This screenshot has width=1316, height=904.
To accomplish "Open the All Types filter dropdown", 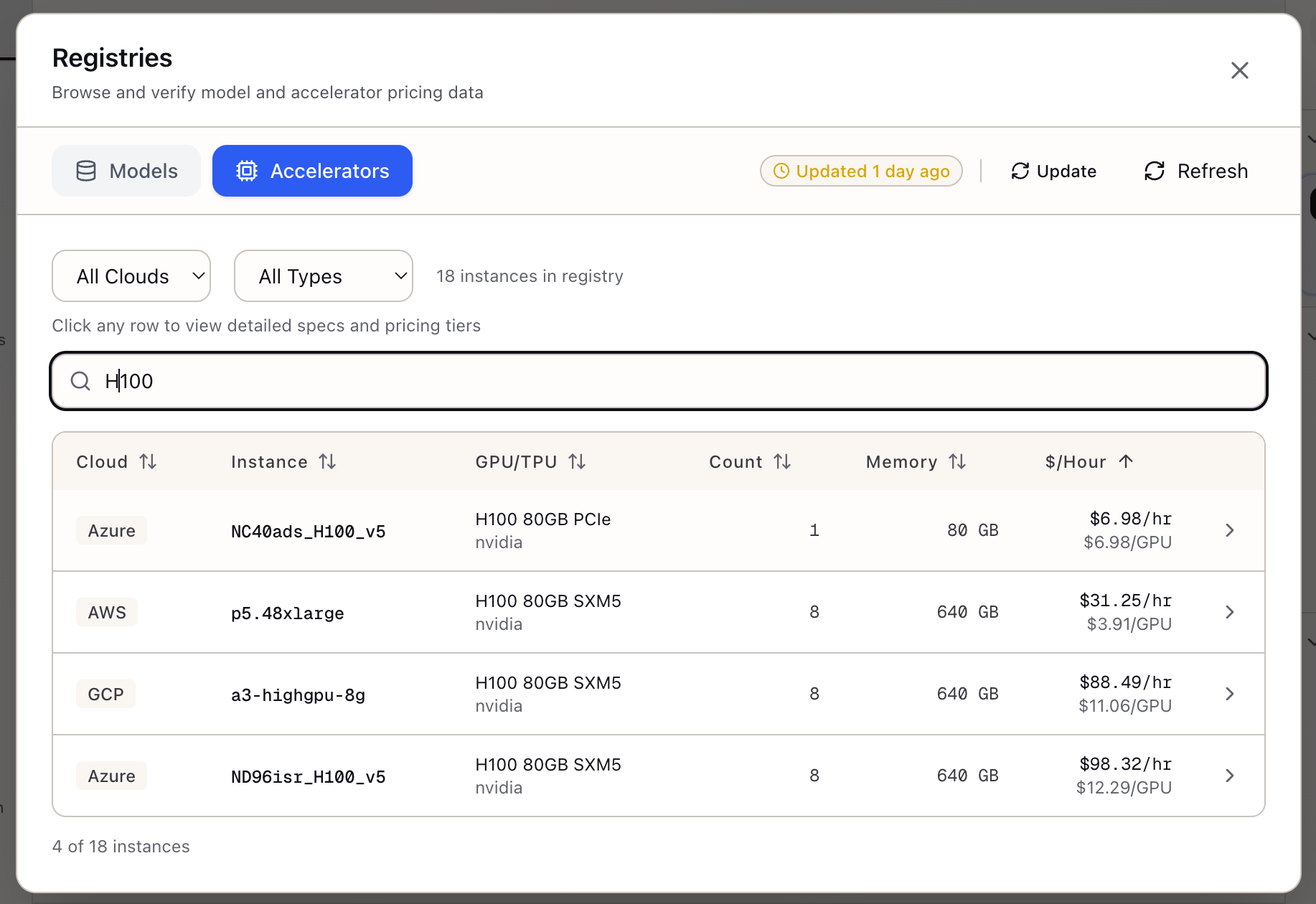I will 323,276.
